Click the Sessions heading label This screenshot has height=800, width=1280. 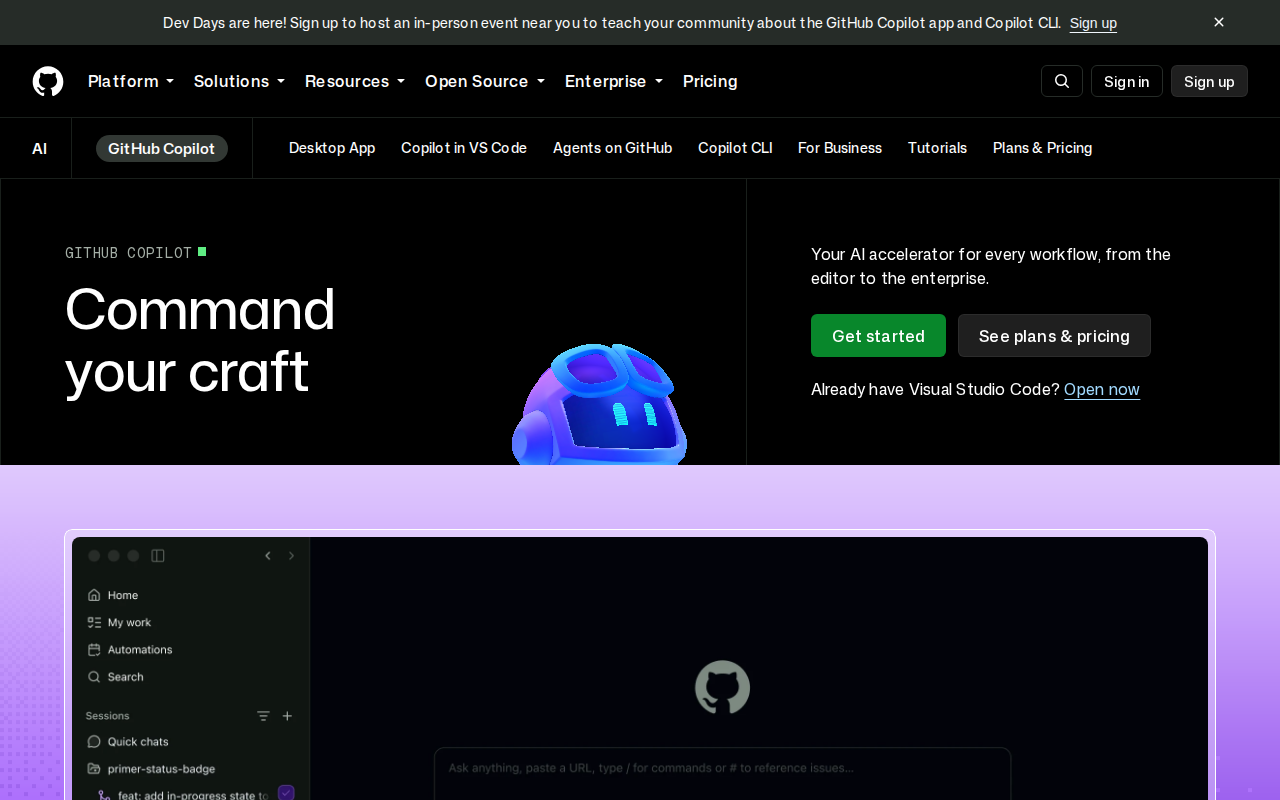click(x=108, y=716)
